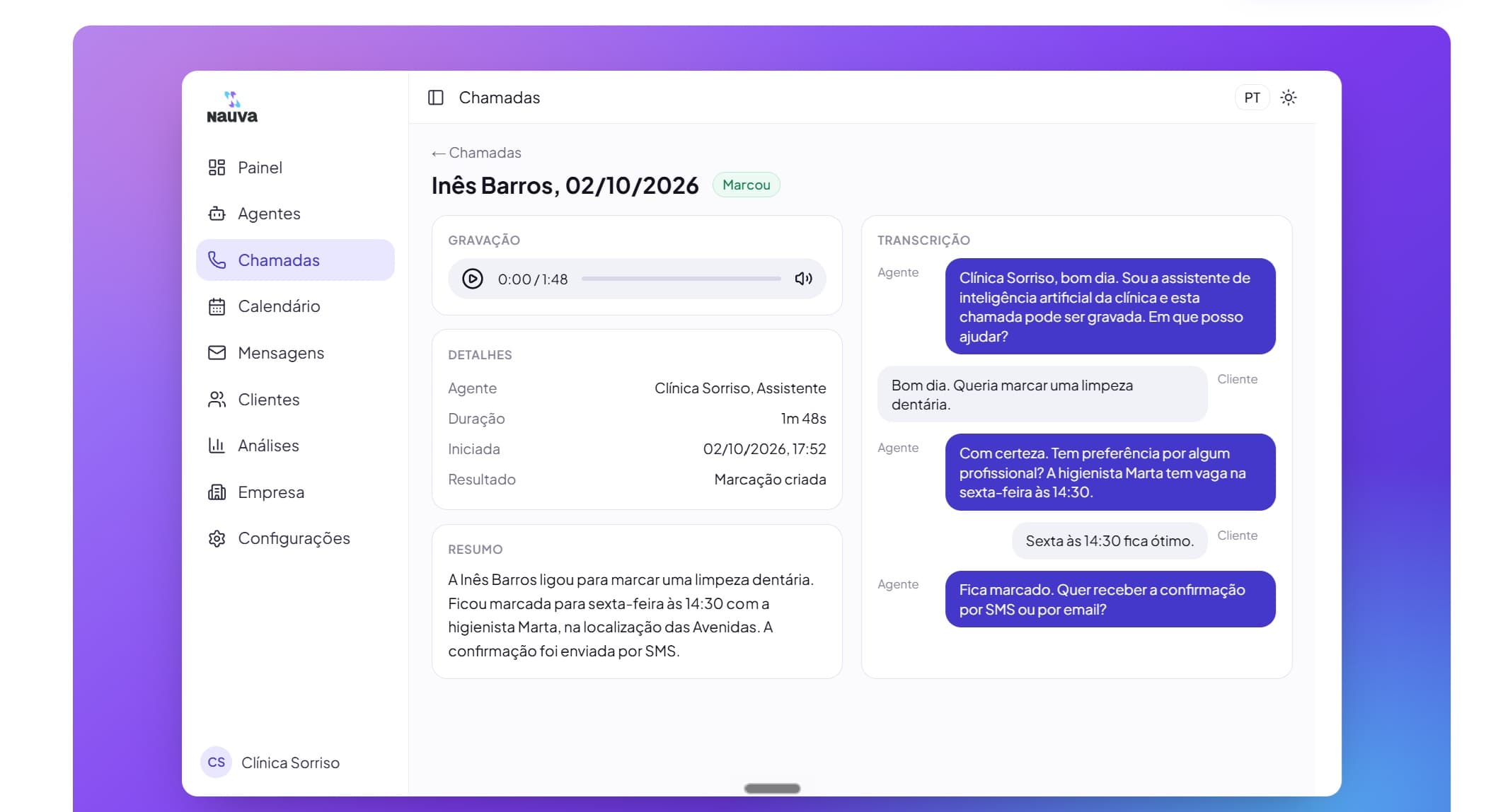Image resolution: width=1486 pixels, height=812 pixels.
Task: Click the CS avatar
Action: 216,762
